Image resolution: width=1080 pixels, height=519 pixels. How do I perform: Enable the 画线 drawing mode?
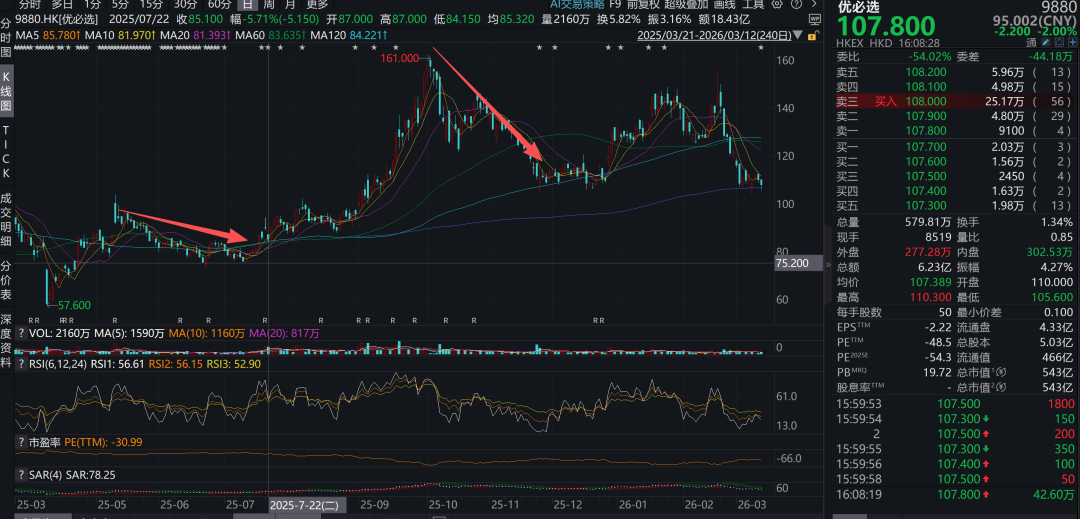click(725, 4)
